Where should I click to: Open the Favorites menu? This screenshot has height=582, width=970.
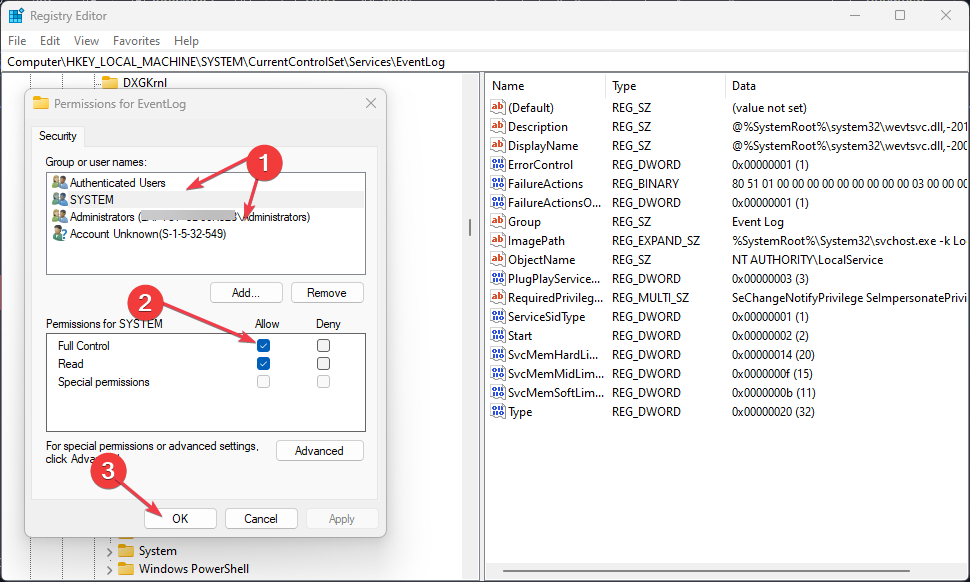[x=137, y=41]
